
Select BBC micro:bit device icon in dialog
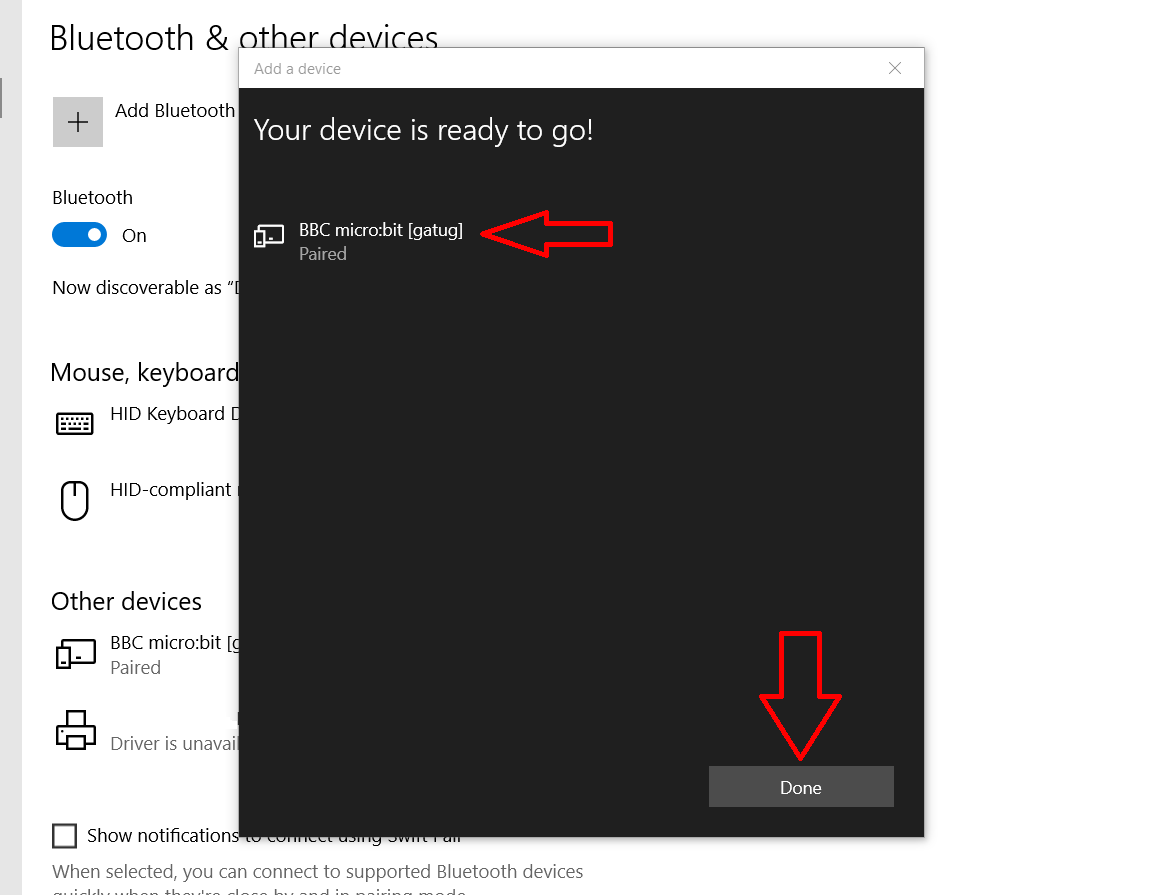pos(269,236)
